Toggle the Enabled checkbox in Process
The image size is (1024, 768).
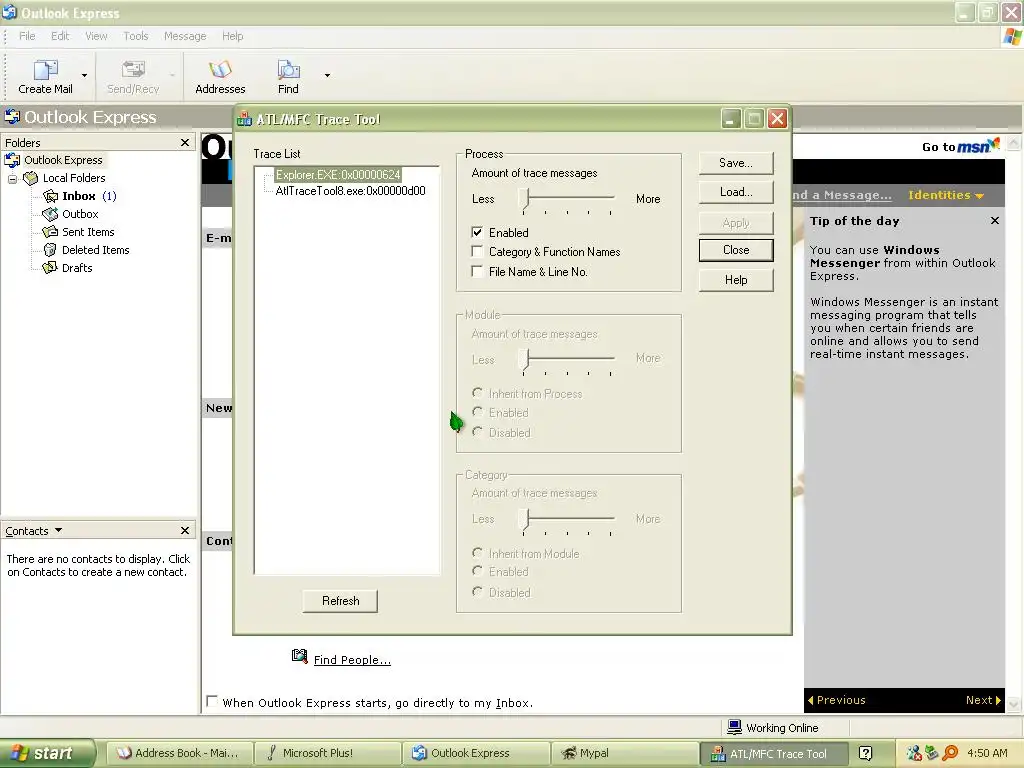point(477,232)
